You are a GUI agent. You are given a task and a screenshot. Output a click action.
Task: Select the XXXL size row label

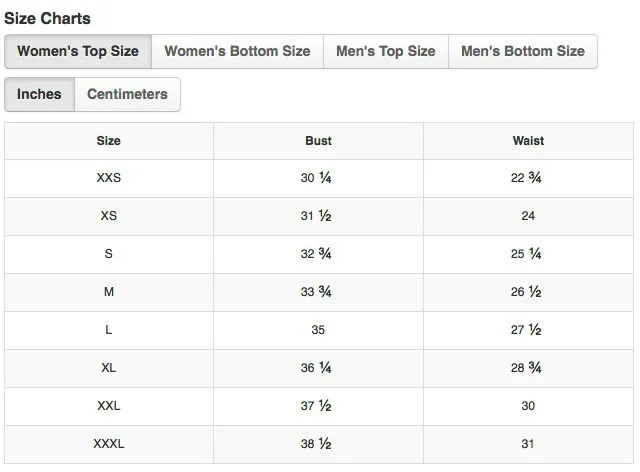pos(109,444)
